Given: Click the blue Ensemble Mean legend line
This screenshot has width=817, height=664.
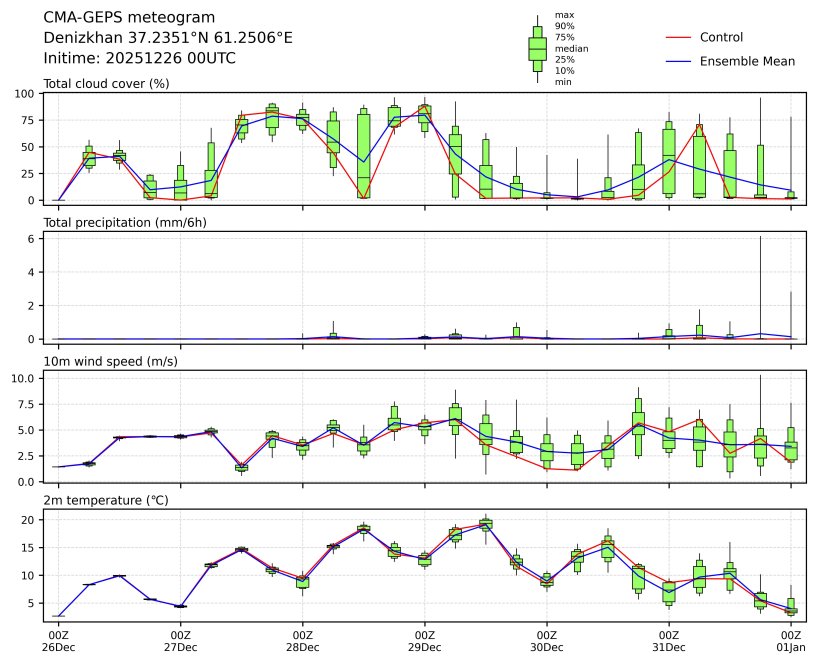Looking at the screenshot, I should coord(679,62).
